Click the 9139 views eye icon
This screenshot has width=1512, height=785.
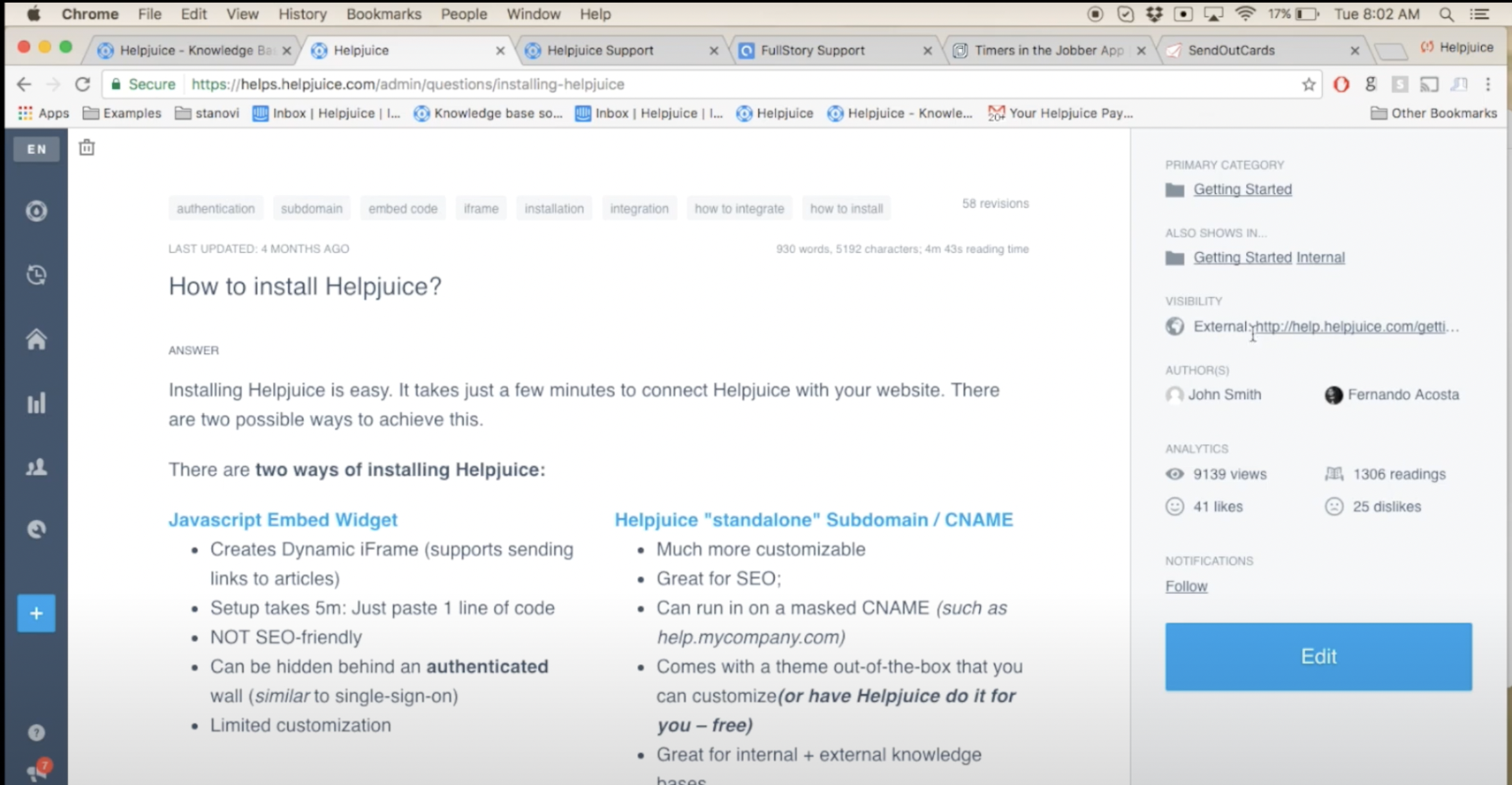1174,474
